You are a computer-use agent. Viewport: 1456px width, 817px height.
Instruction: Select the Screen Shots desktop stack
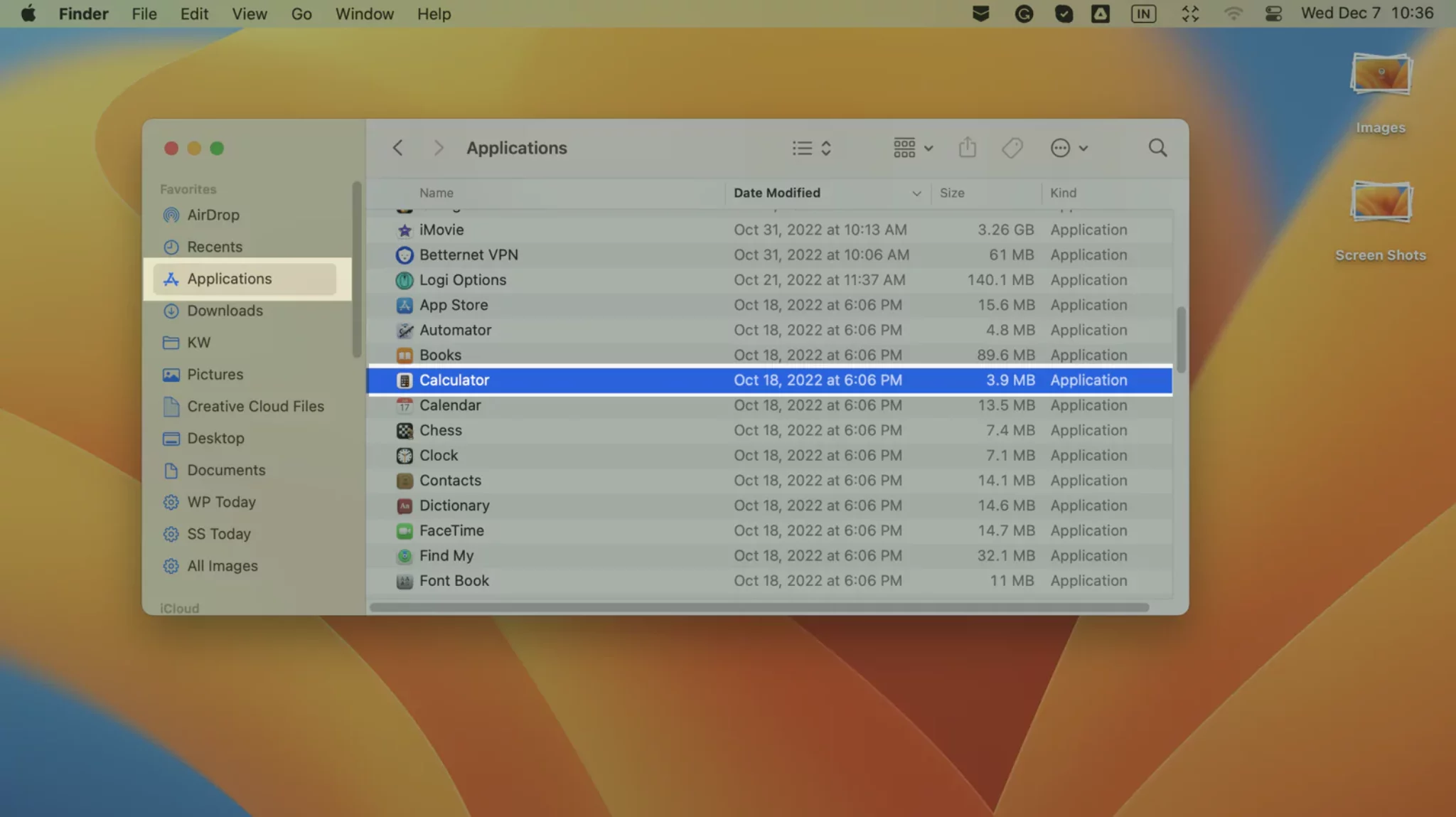coord(1380,220)
